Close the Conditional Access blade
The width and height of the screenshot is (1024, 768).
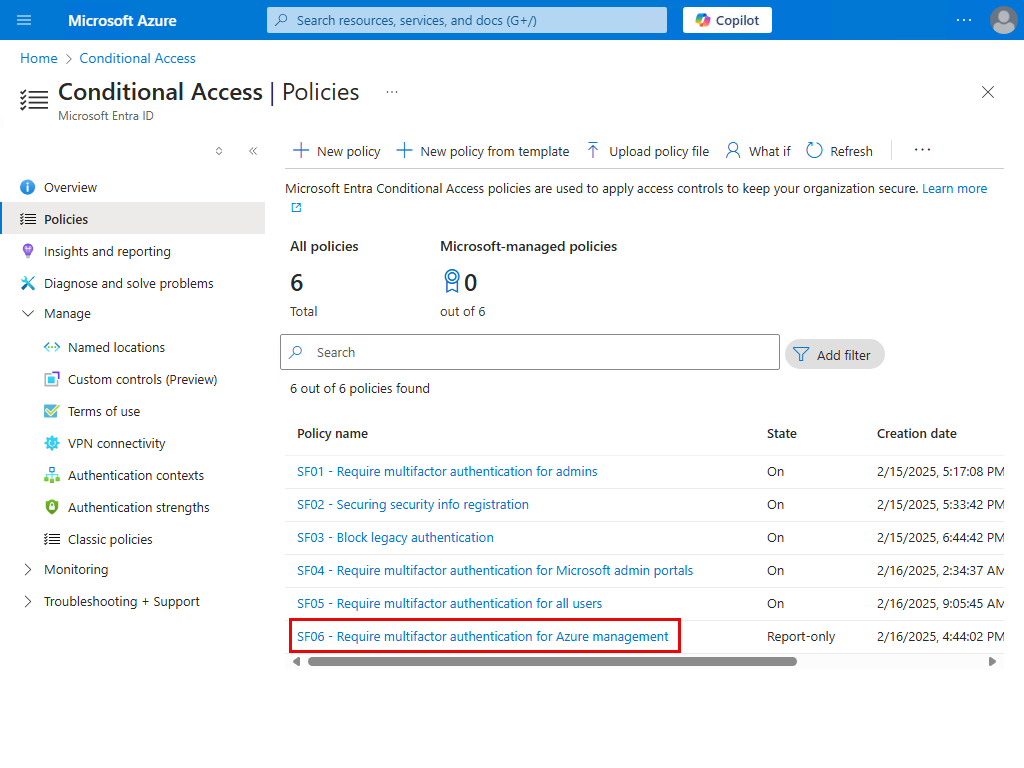pyautogui.click(x=987, y=92)
